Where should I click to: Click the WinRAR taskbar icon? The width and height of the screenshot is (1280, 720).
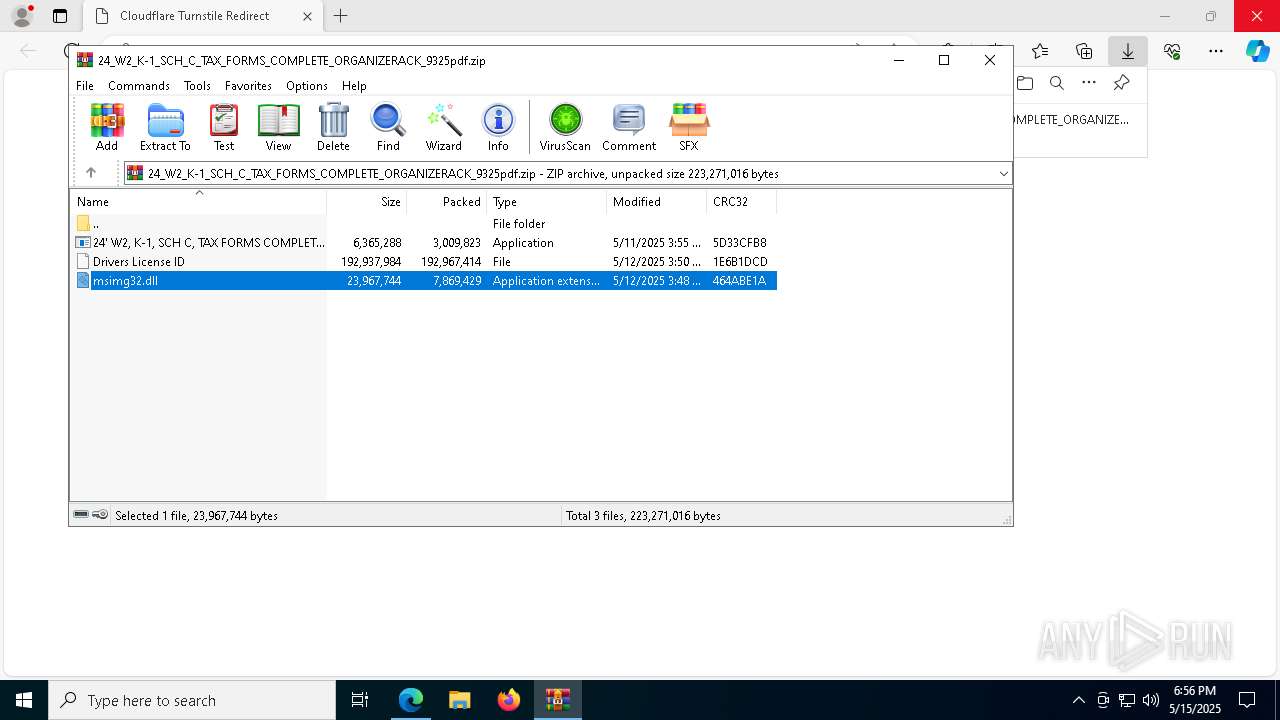(x=558, y=700)
